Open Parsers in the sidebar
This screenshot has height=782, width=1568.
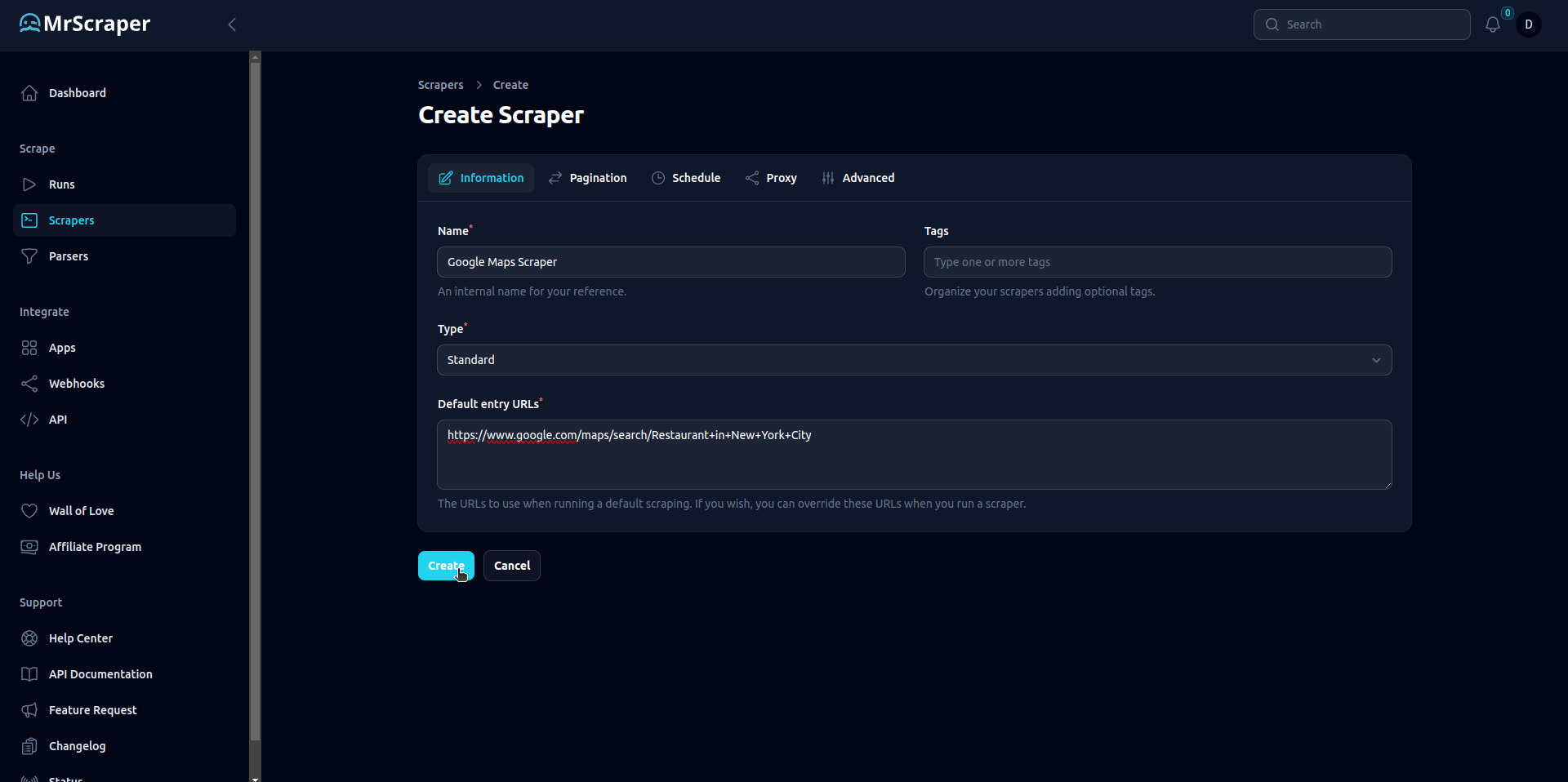124,256
